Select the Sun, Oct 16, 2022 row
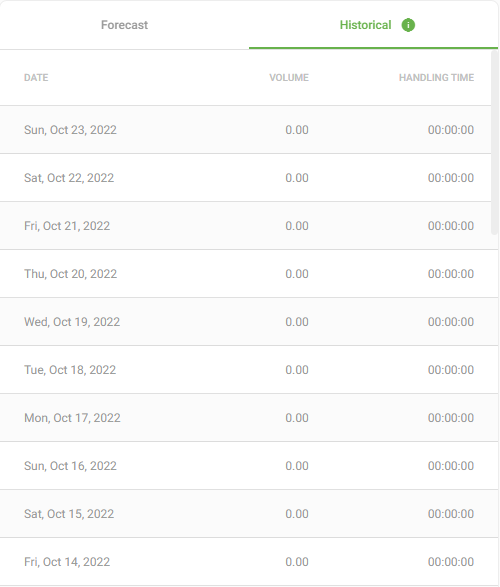 (249, 466)
